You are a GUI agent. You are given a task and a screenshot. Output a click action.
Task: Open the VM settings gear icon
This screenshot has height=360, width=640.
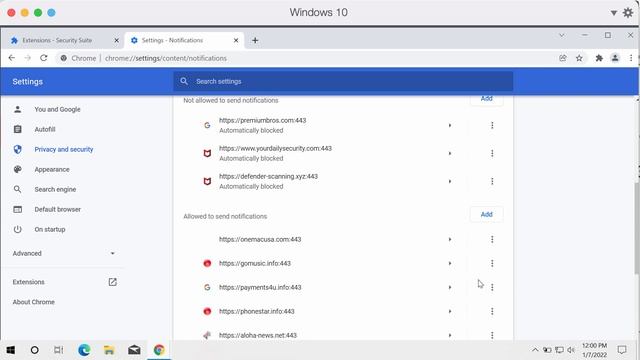coord(628,13)
